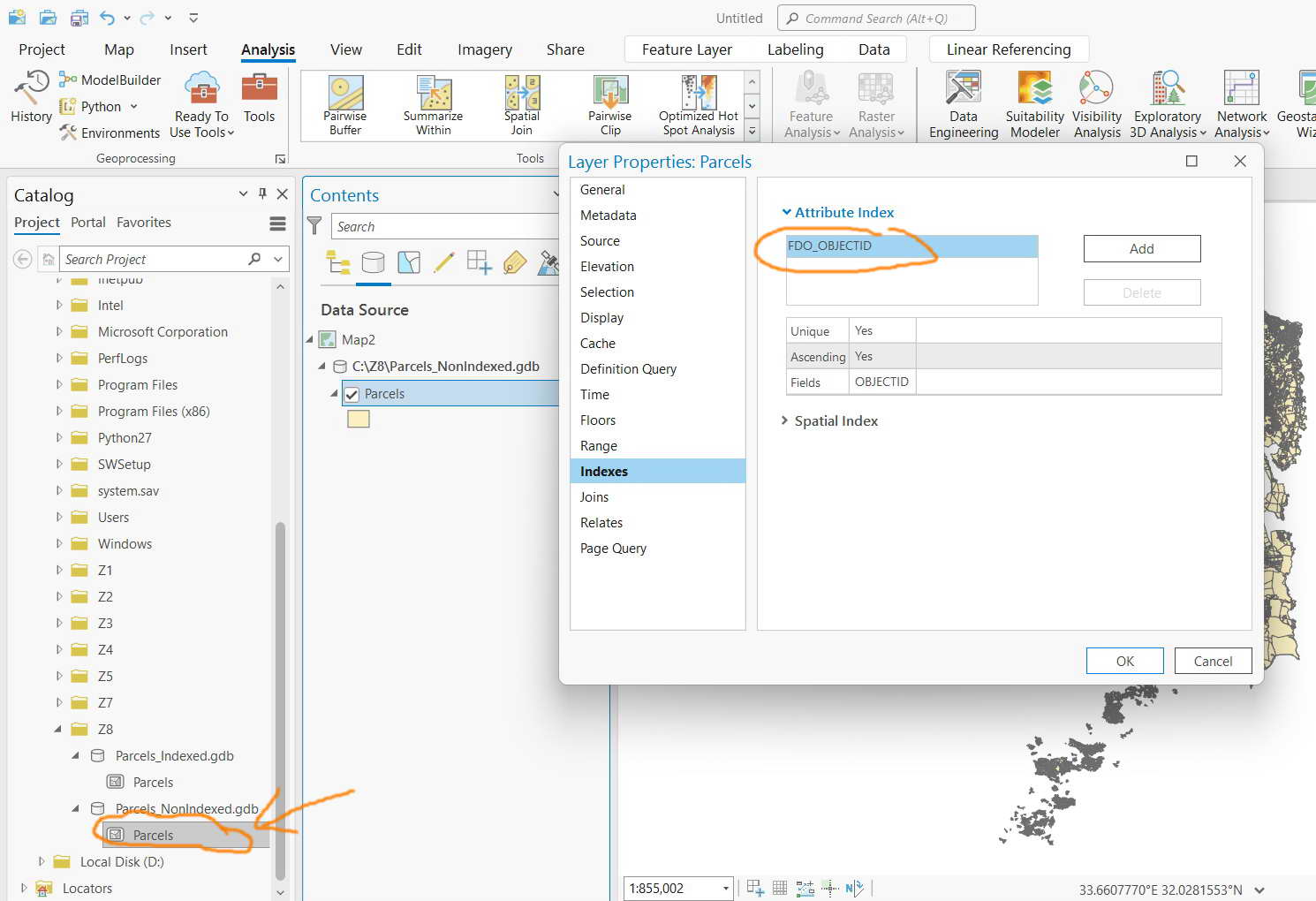Open the Linear Referencing tab
This screenshot has width=1316, height=901.
[1008, 49]
